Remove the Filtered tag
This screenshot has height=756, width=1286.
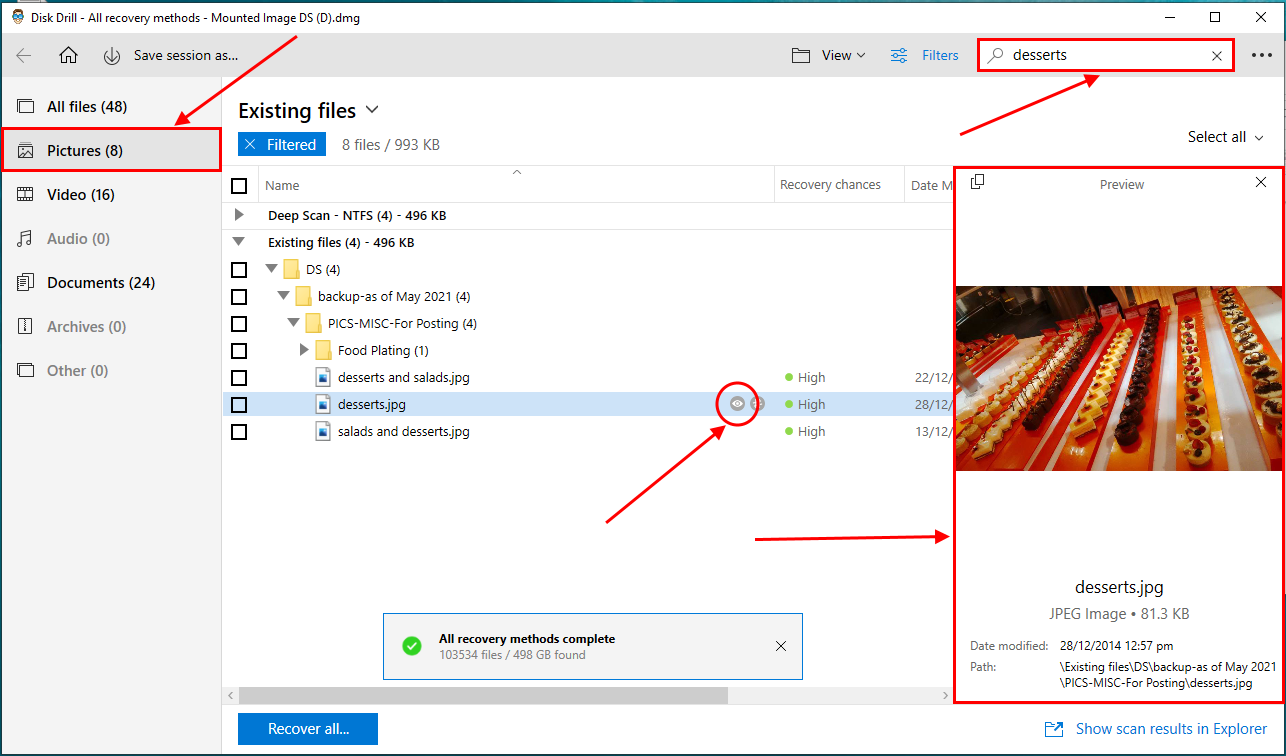pos(250,145)
